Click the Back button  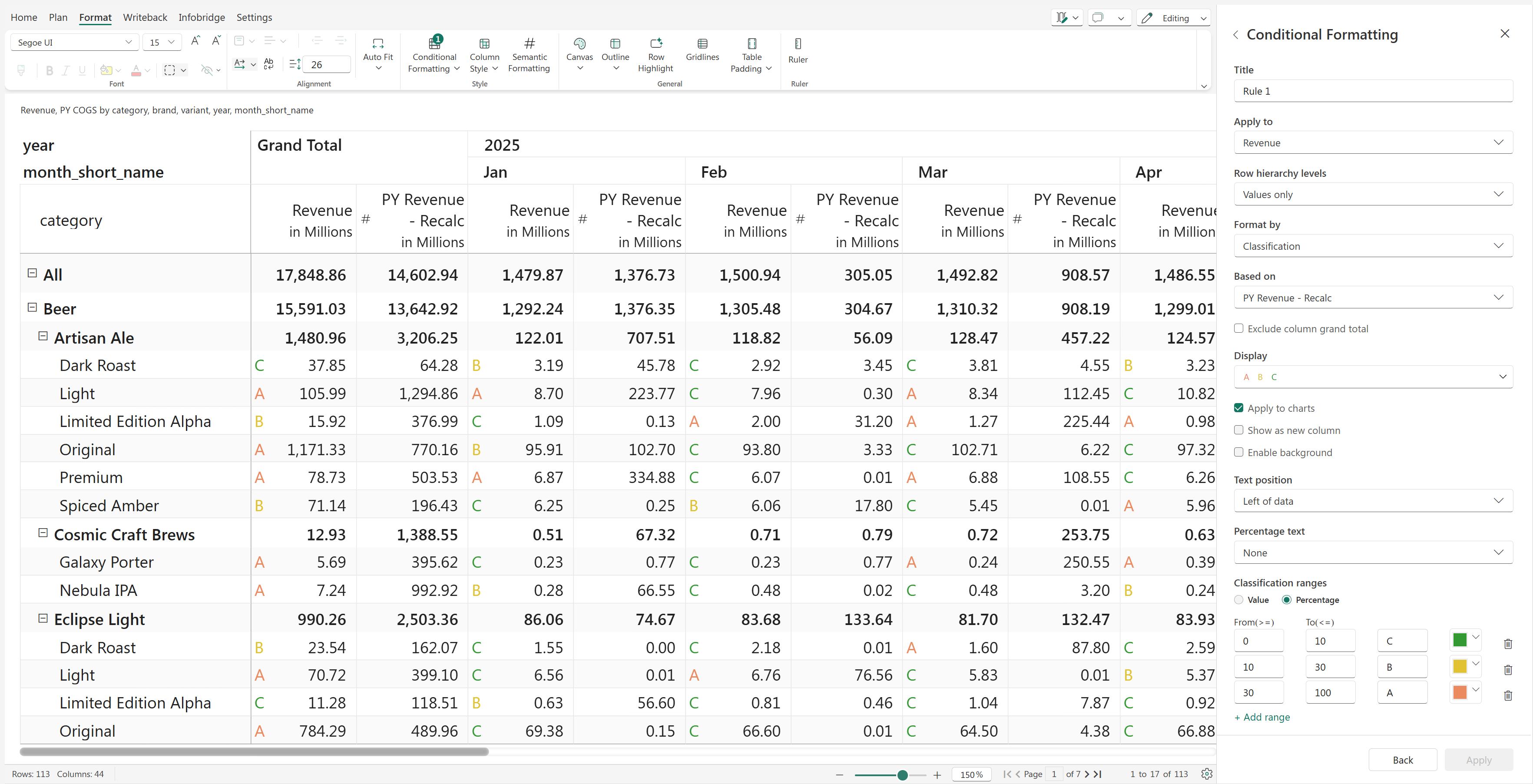1402,760
